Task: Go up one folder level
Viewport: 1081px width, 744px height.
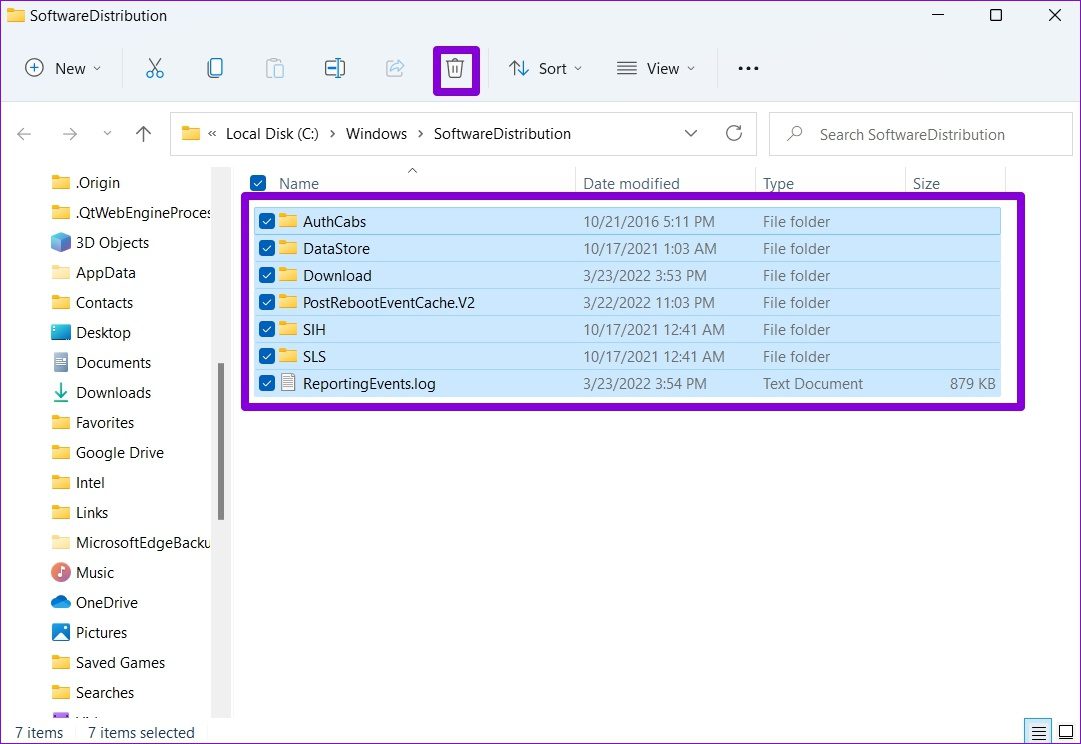Action: (x=143, y=134)
